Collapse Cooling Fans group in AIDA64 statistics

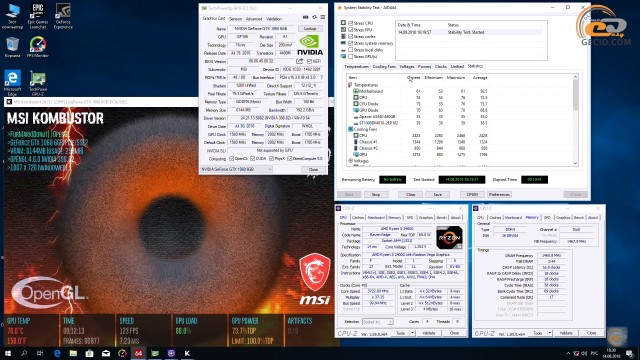click(x=350, y=129)
